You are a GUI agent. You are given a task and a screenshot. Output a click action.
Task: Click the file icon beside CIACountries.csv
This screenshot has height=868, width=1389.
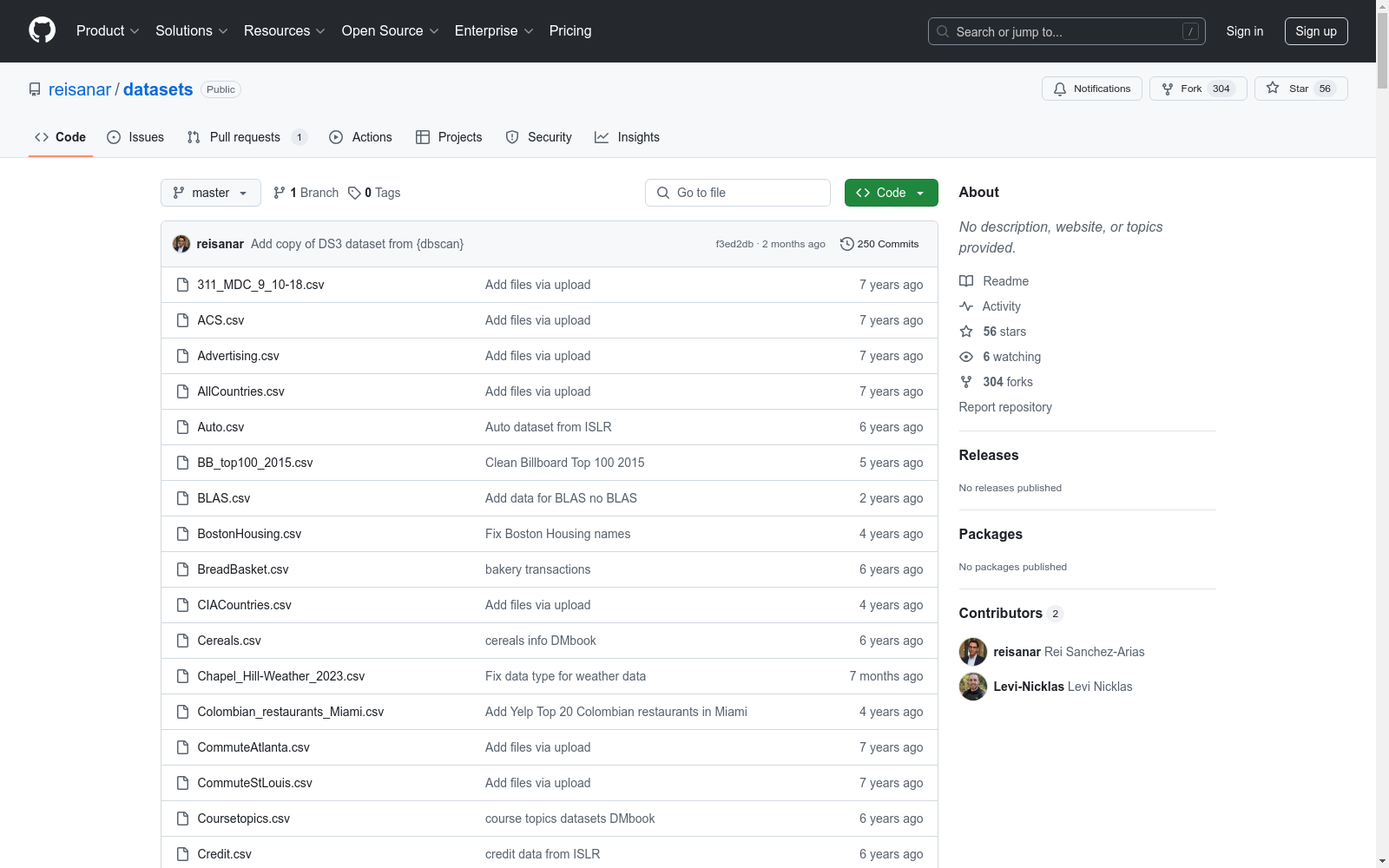(182, 605)
